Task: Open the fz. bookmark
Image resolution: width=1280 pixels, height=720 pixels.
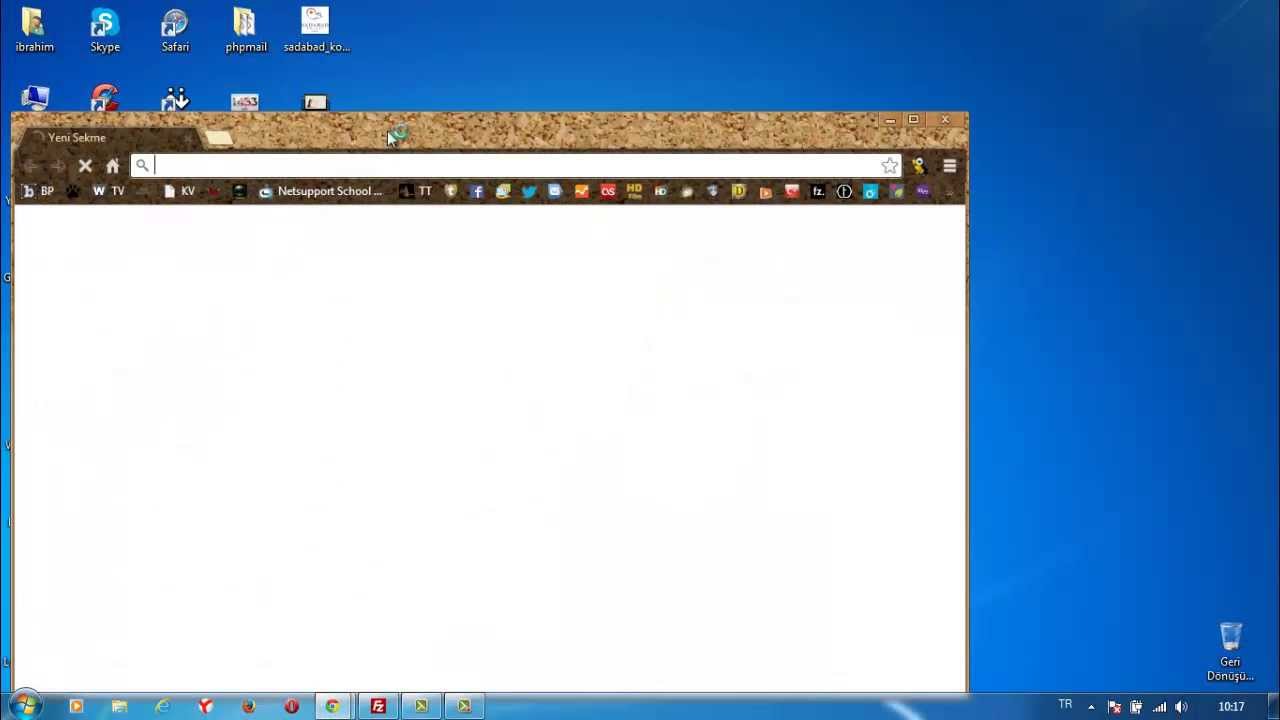Action: click(817, 191)
